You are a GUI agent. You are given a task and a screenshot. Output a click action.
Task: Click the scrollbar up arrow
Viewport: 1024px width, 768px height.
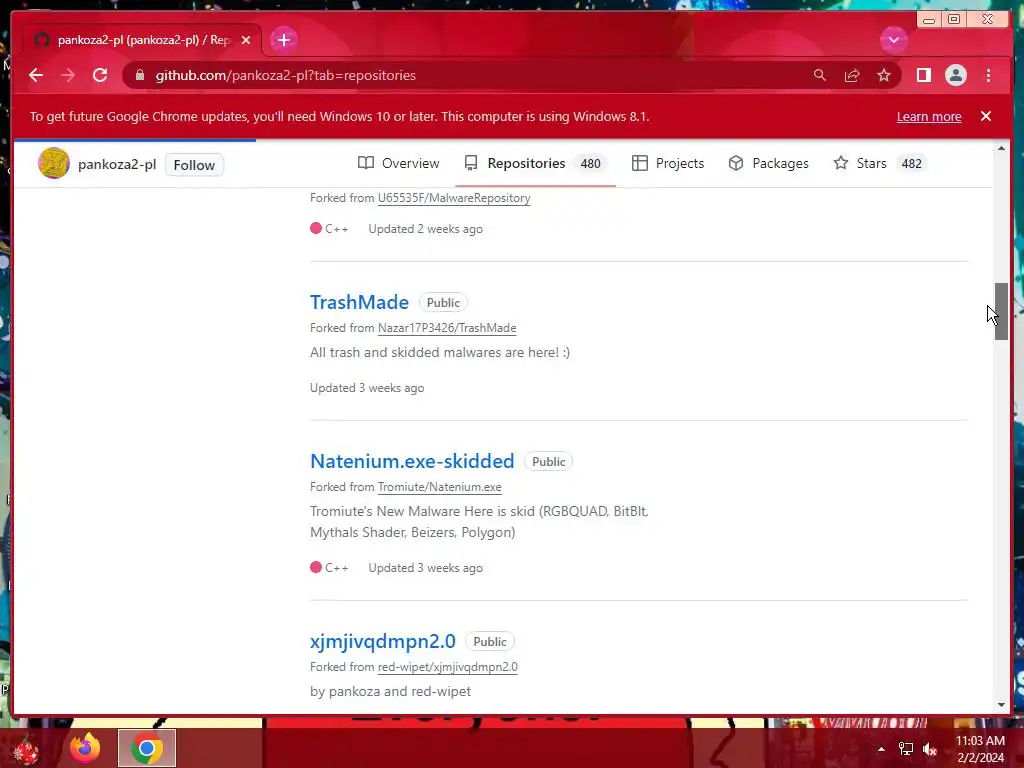(x=1001, y=148)
